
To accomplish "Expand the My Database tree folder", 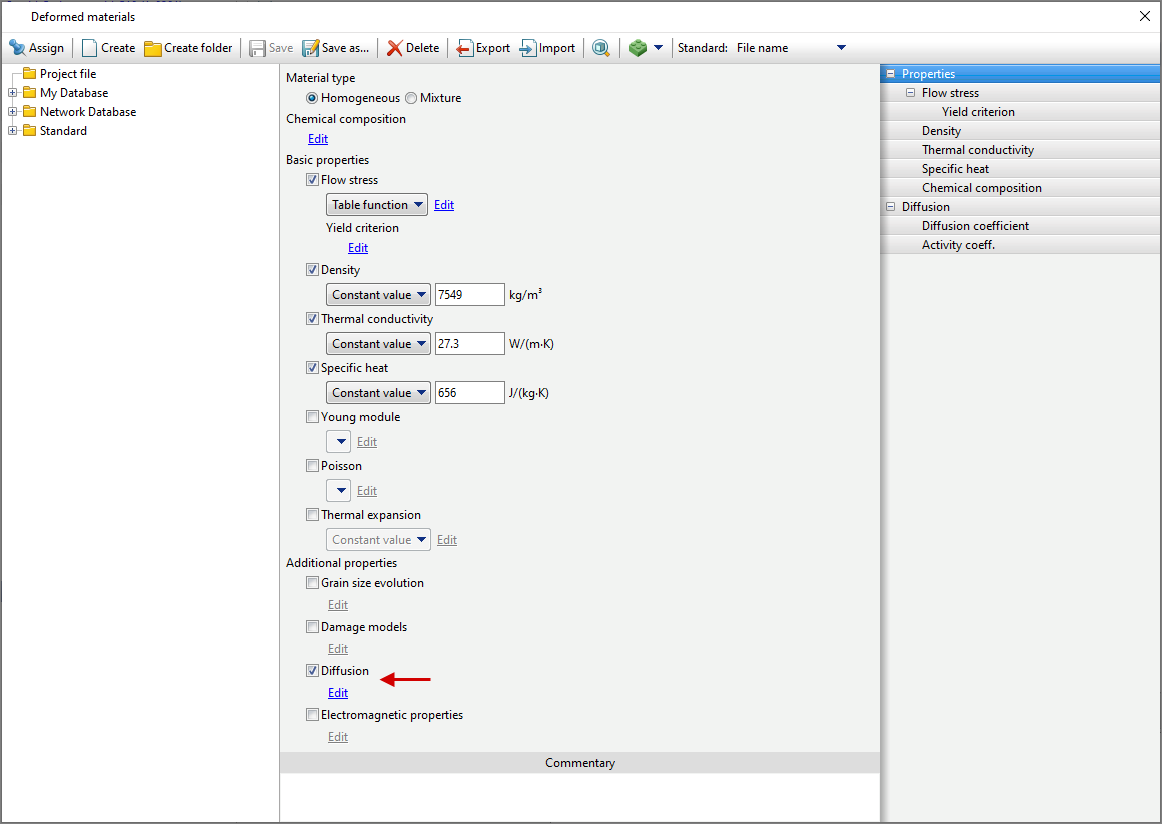I will tap(13, 93).
